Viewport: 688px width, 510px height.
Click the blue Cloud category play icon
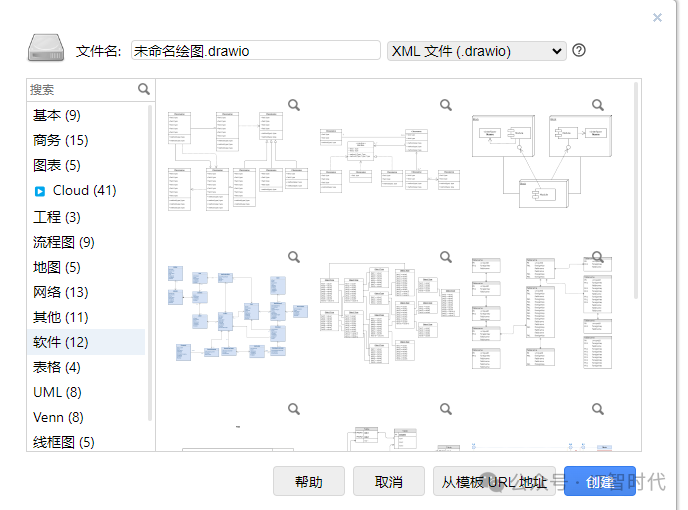click(x=40, y=191)
